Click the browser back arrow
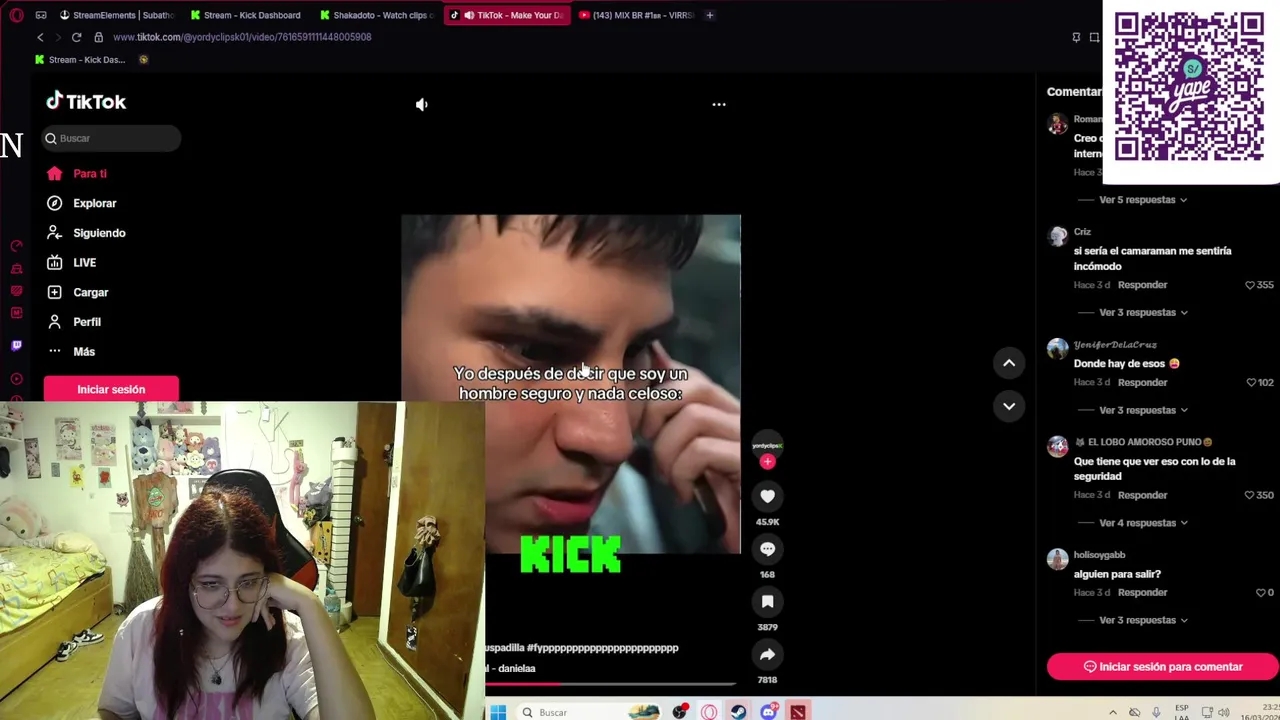The width and height of the screenshot is (1280, 720). (x=40, y=37)
